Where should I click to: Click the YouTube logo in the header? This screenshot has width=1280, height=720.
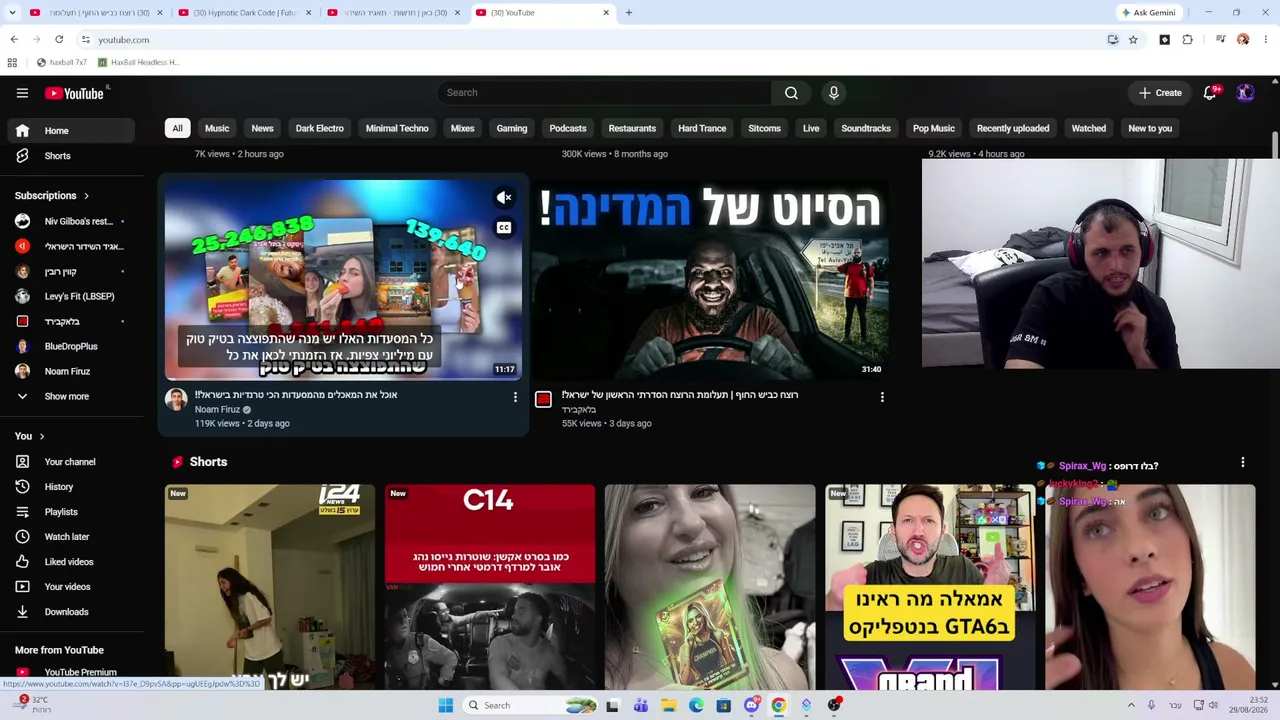[x=74, y=93]
